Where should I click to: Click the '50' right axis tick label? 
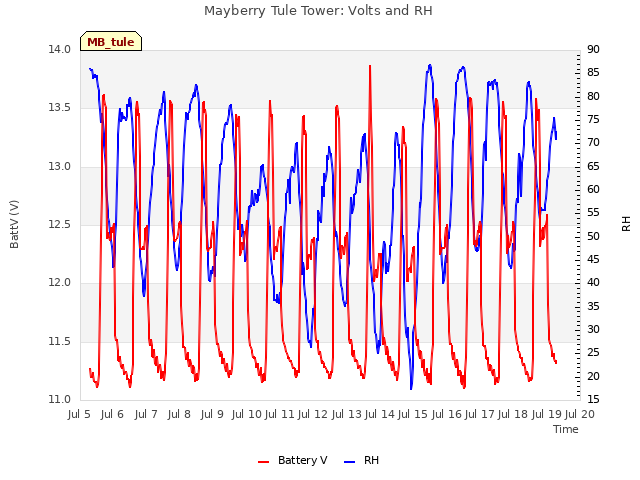click(593, 236)
